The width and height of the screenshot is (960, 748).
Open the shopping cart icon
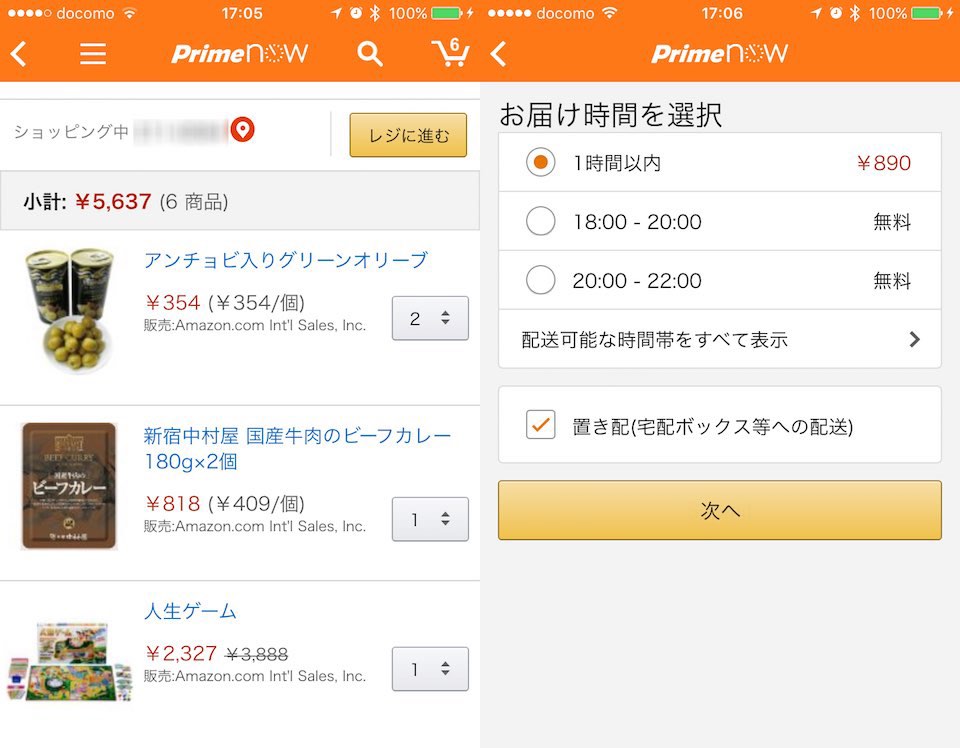[x=451, y=53]
